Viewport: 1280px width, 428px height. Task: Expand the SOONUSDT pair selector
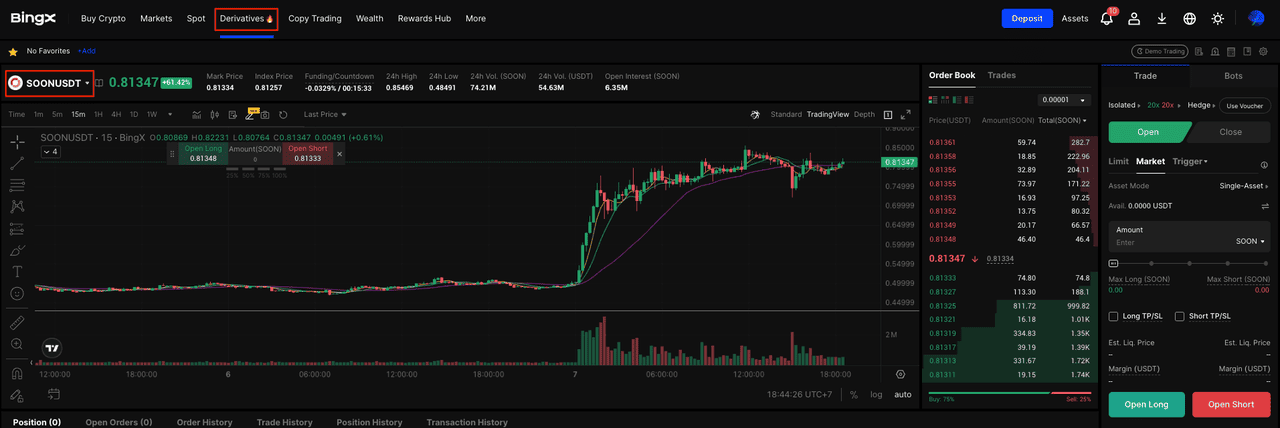coord(50,83)
